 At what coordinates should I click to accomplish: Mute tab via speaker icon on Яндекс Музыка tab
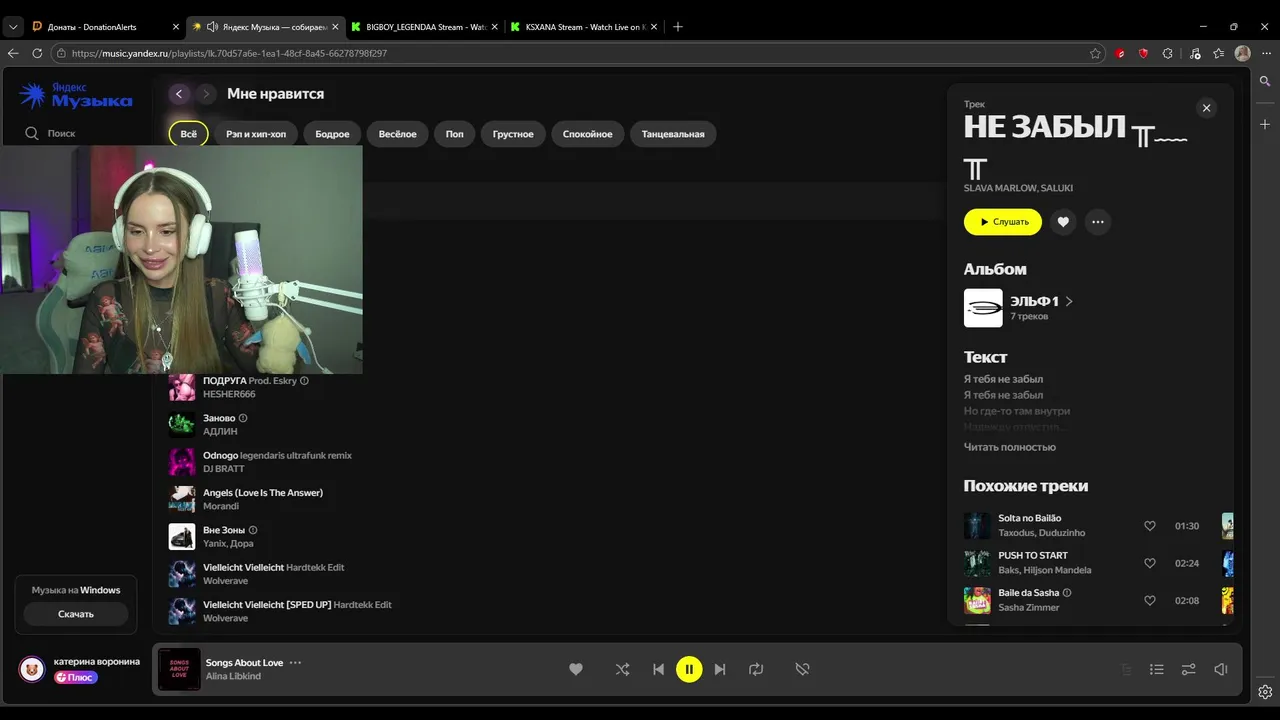[212, 27]
